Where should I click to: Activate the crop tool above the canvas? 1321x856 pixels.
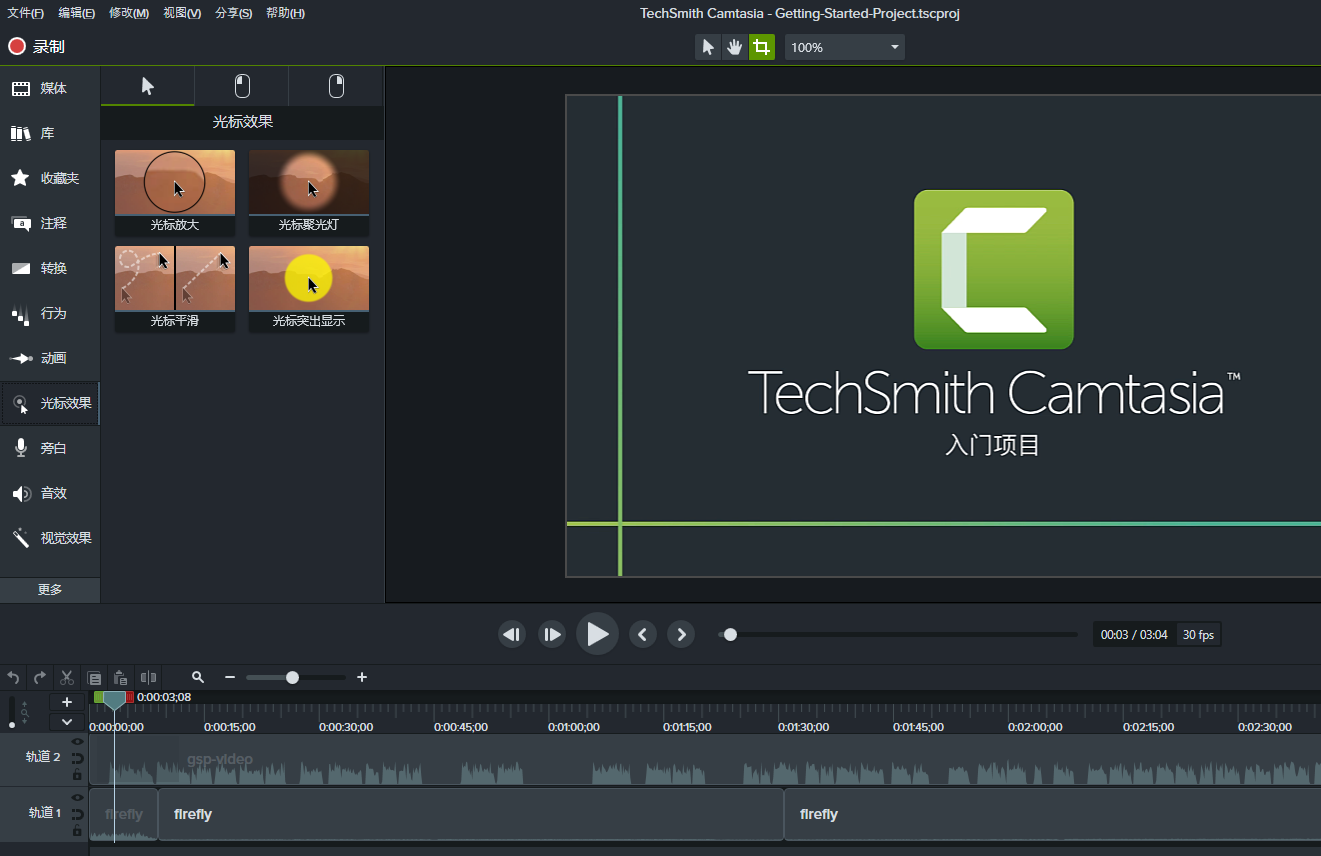tap(761, 46)
